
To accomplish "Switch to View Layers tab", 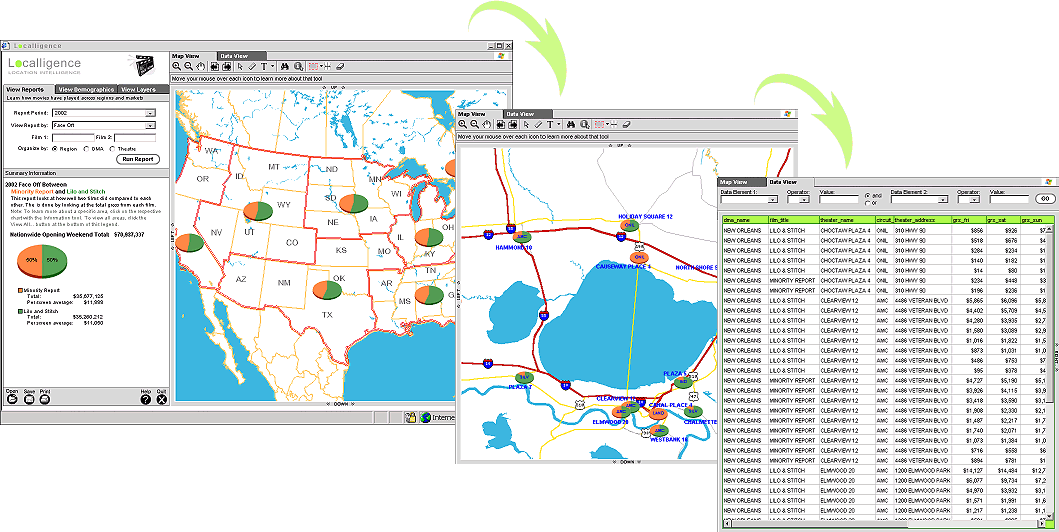I will (x=143, y=89).
